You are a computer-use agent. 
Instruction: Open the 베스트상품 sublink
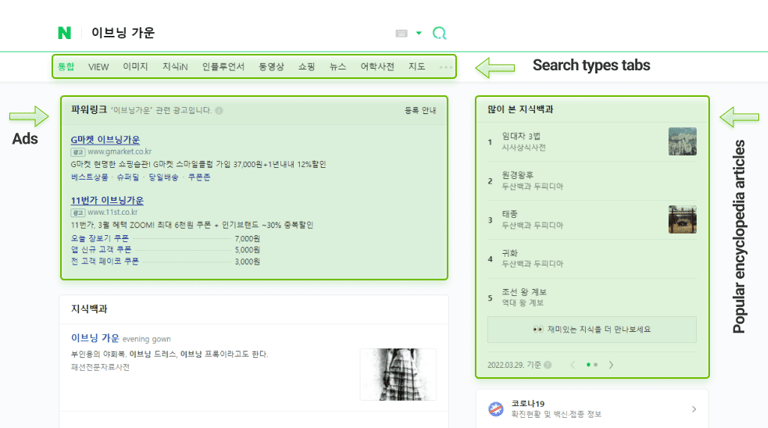(x=90, y=177)
